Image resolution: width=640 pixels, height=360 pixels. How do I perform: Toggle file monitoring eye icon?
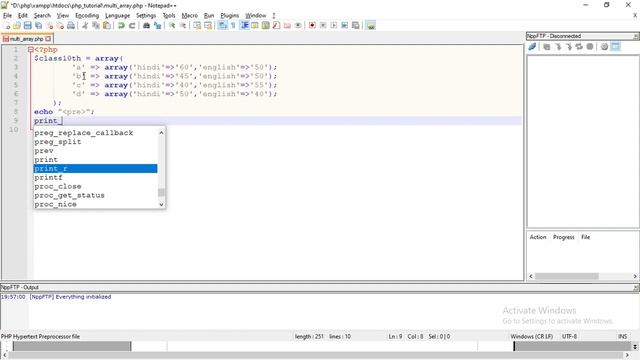[x=298, y=26]
